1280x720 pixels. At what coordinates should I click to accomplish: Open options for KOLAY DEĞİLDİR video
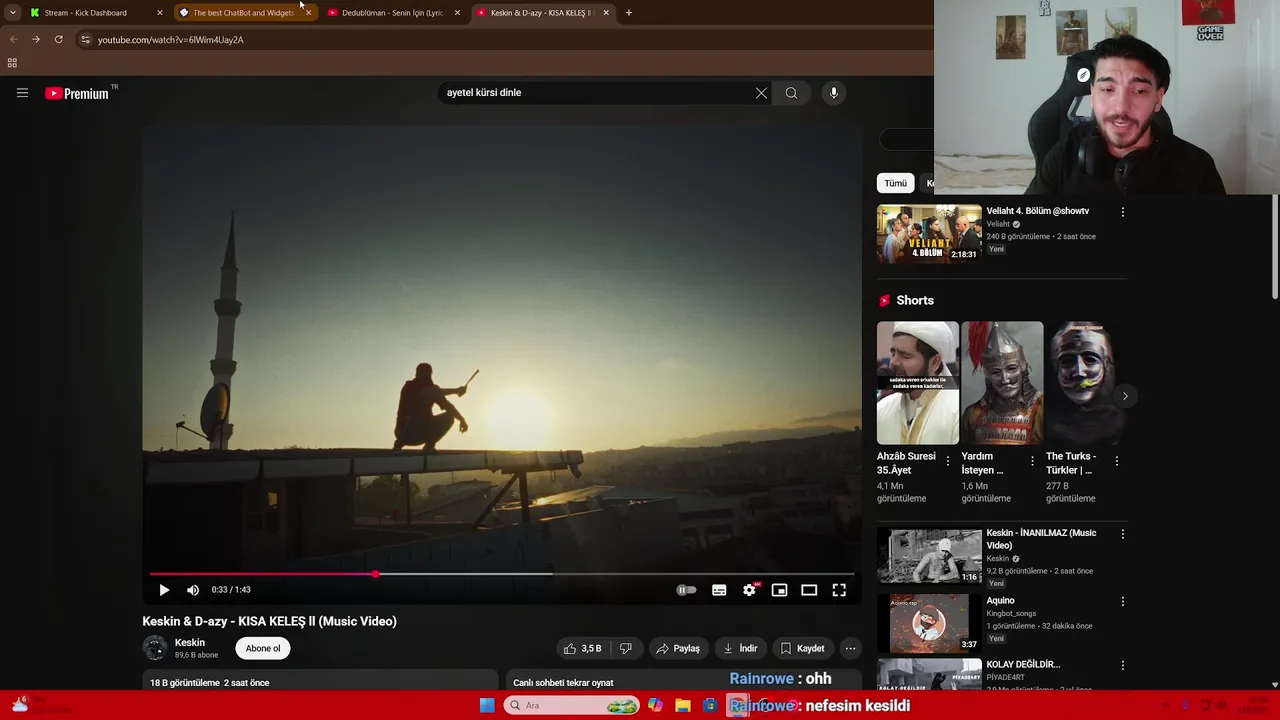[x=1123, y=665]
